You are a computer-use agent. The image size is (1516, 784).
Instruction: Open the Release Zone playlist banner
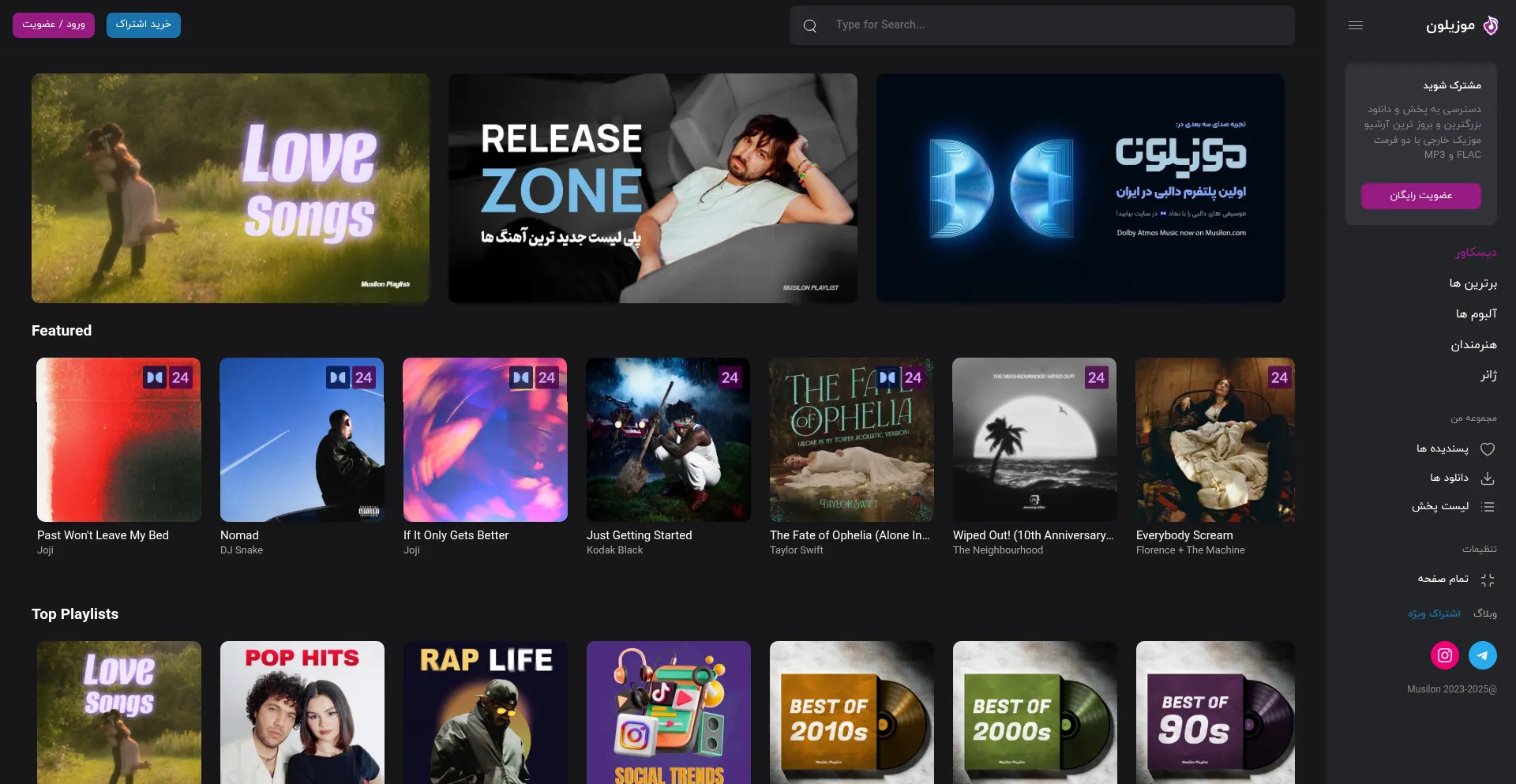coord(652,188)
